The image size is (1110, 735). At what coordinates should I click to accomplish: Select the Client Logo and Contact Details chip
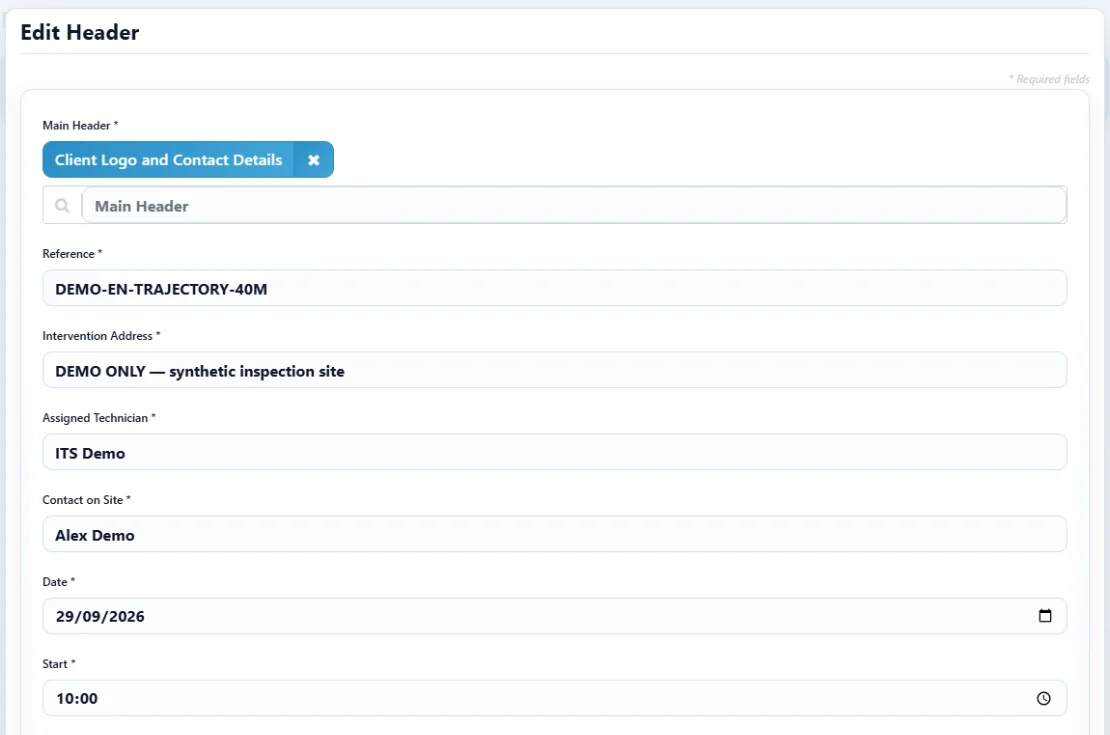(168, 160)
